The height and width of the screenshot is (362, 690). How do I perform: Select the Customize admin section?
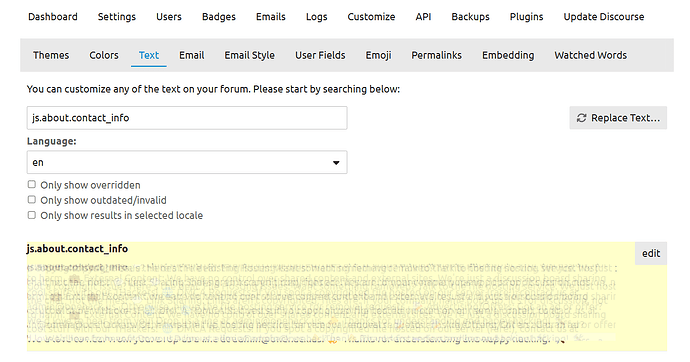(x=371, y=17)
